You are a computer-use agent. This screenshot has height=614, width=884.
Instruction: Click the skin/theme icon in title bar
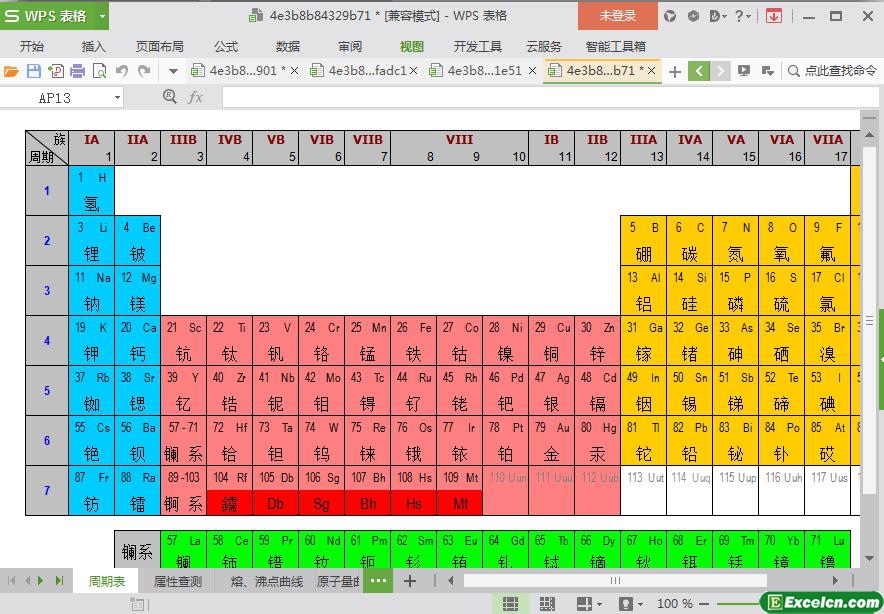tap(670, 16)
